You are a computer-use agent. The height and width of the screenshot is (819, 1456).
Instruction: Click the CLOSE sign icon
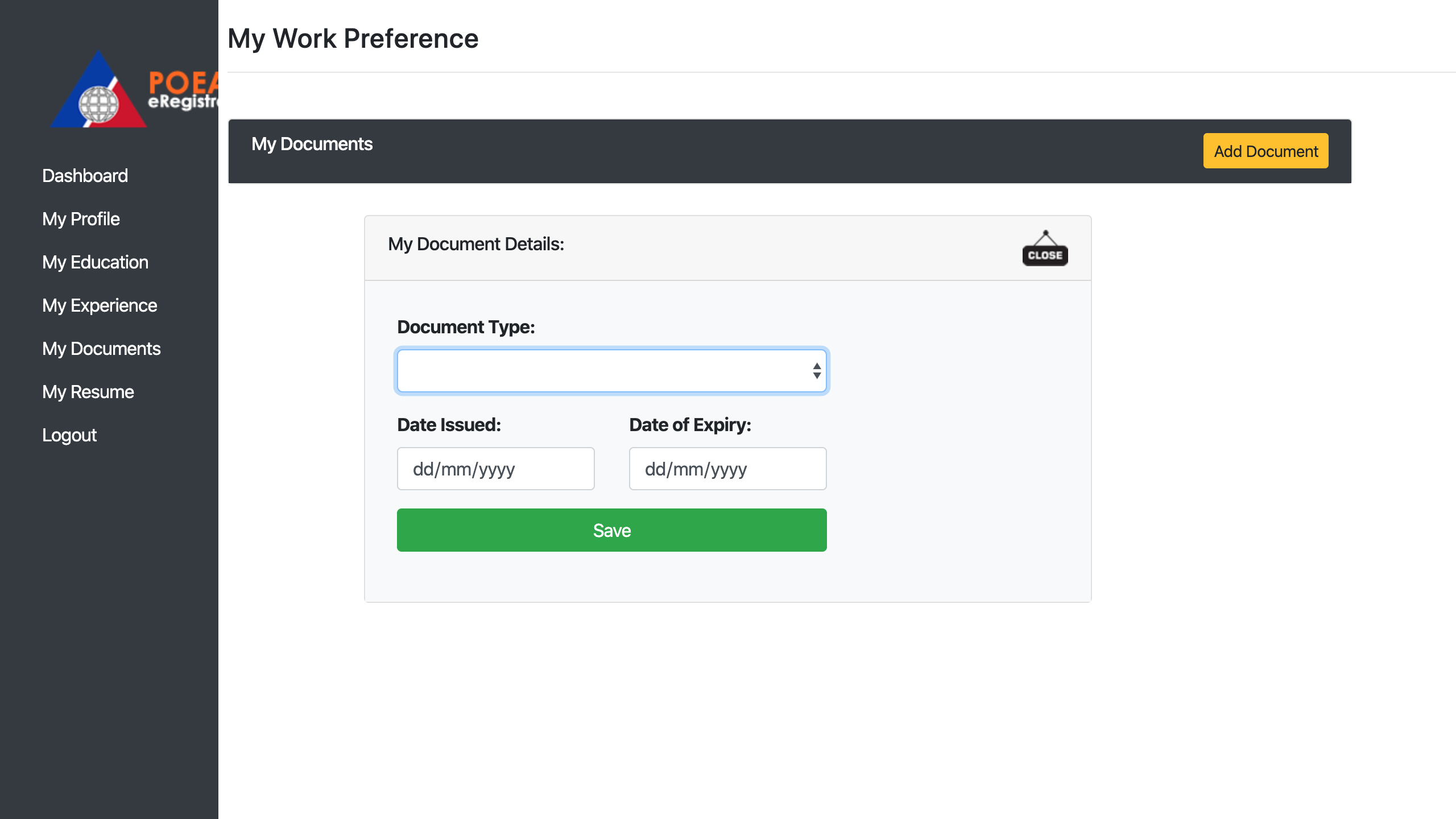[1045, 249]
